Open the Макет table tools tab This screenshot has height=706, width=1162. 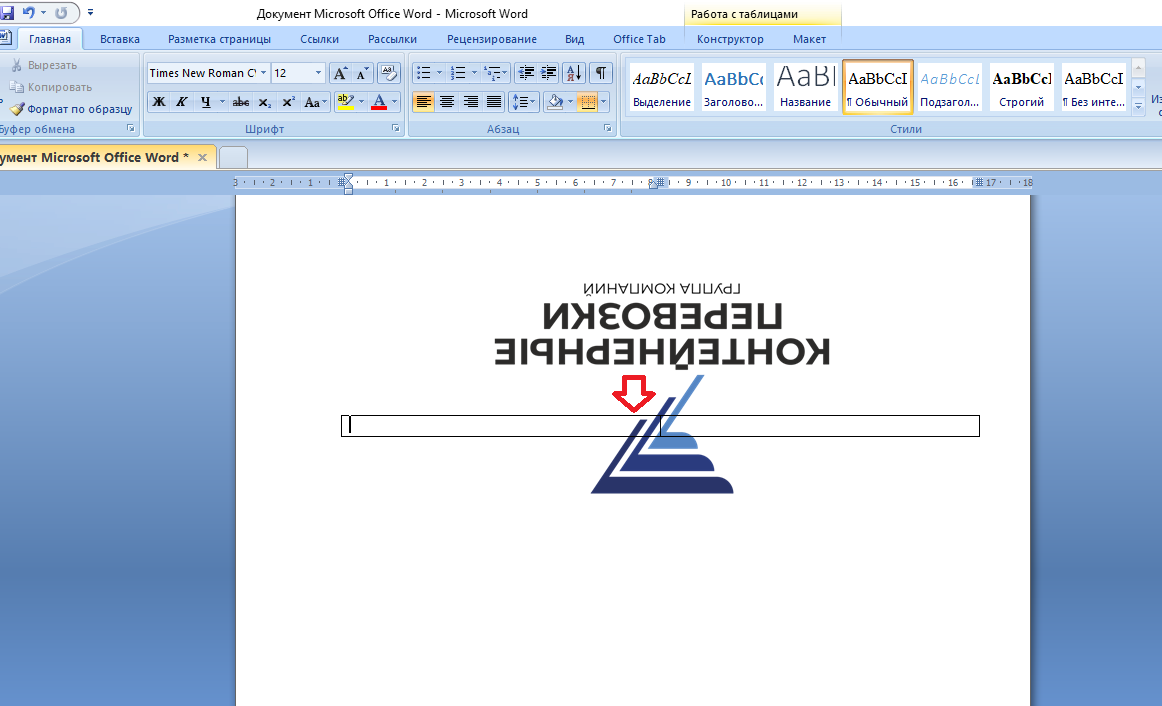click(809, 39)
